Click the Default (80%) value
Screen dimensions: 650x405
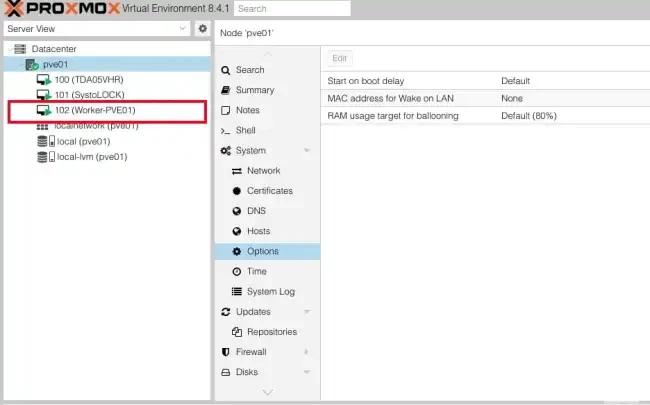point(529,116)
